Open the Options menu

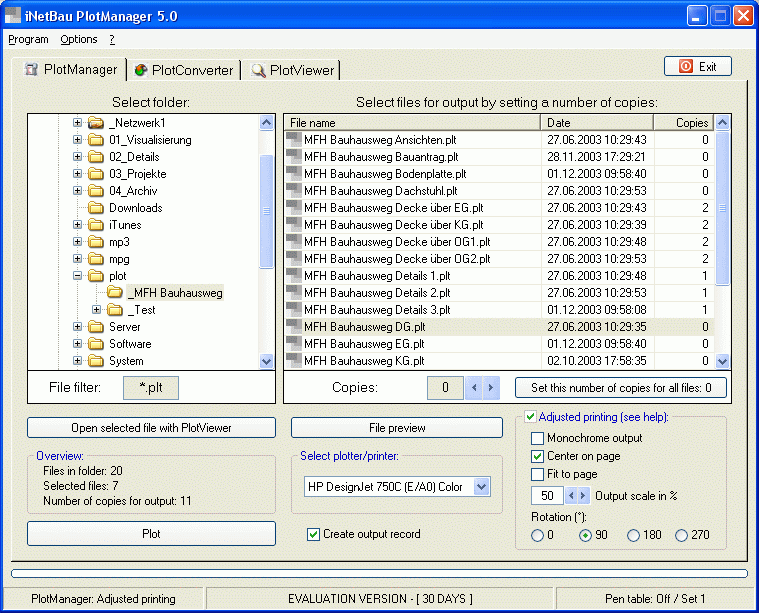(x=79, y=39)
